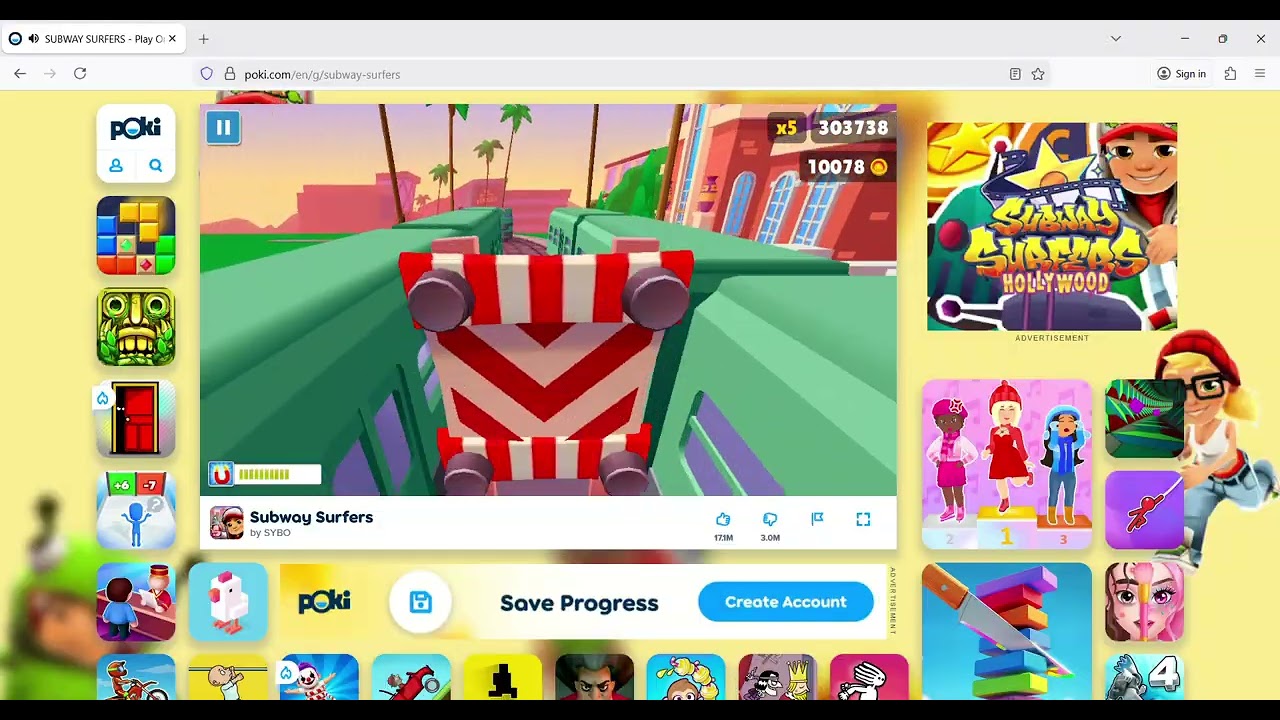Reload the page in the browser
The image size is (1280, 720).
[x=80, y=74]
